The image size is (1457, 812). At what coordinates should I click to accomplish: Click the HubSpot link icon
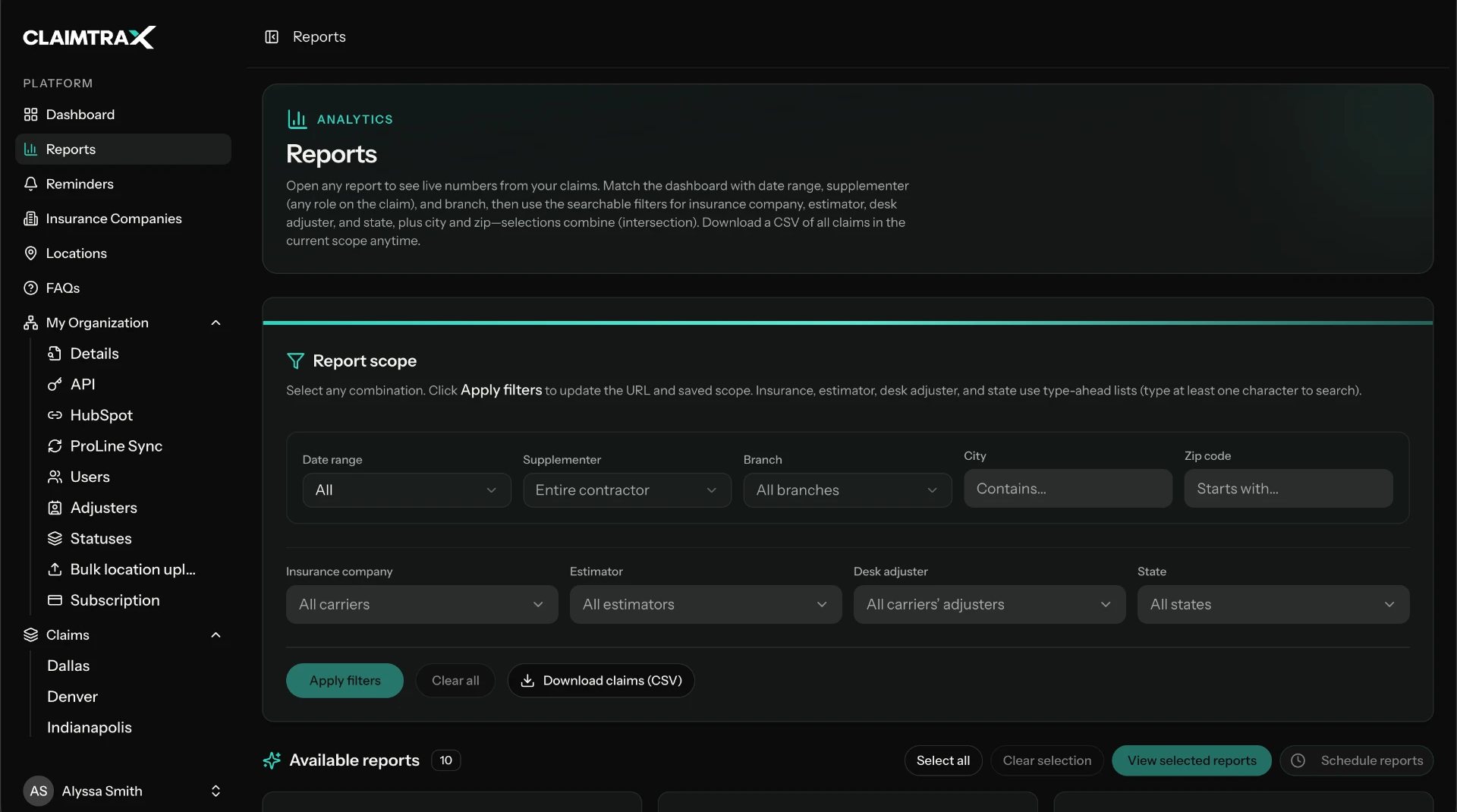point(55,415)
